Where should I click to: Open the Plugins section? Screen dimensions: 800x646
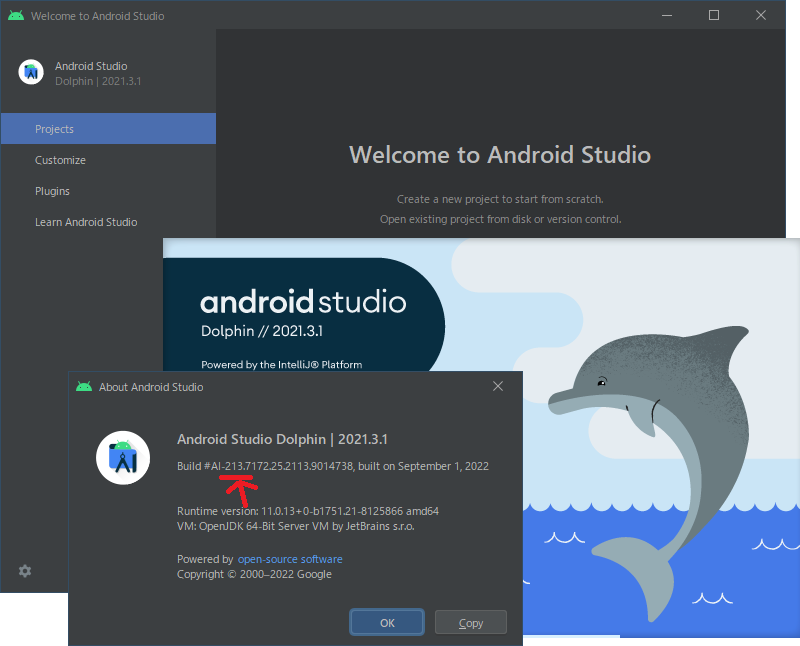[x=52, y=190]
